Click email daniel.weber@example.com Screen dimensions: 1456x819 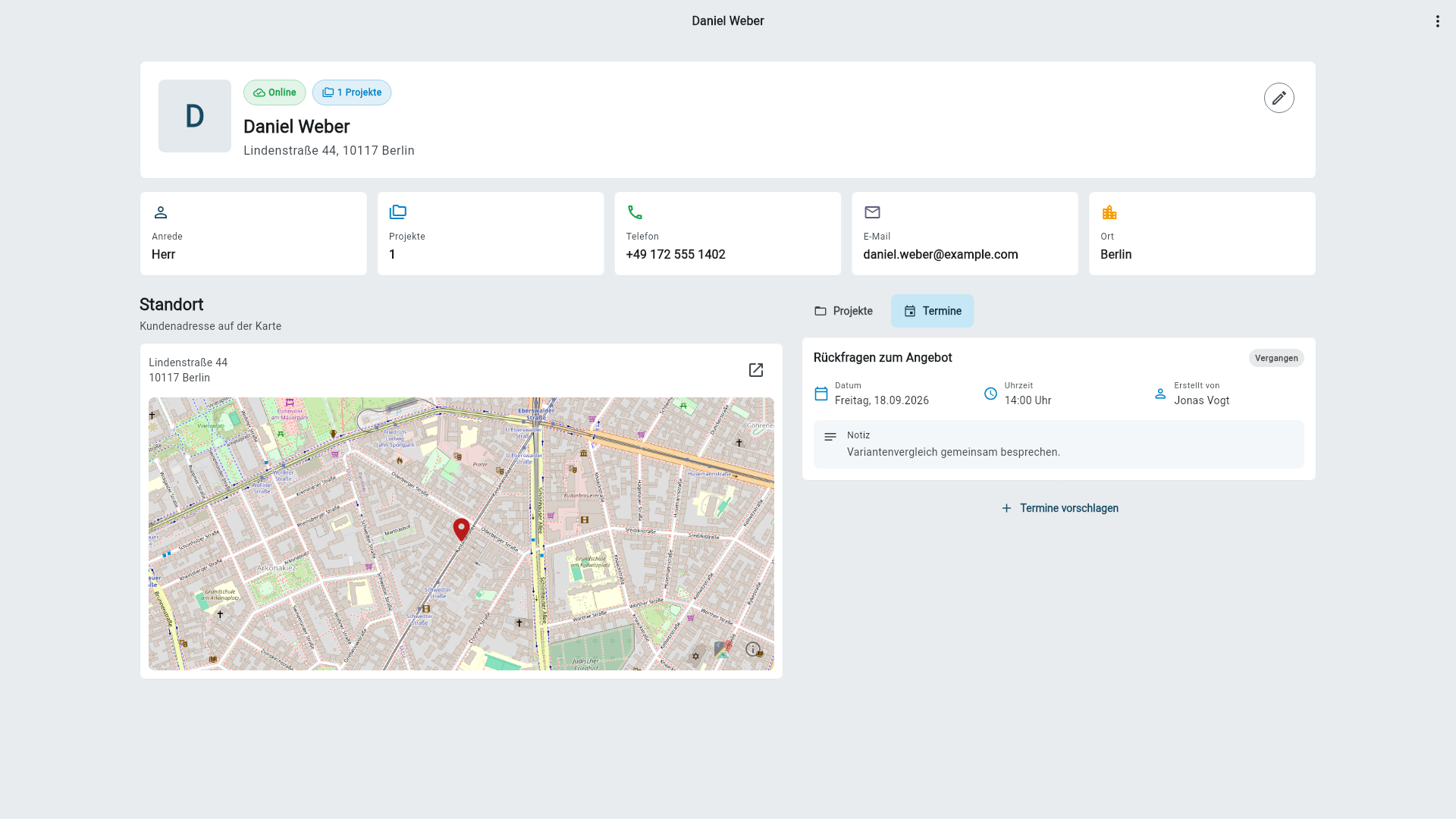click(x=940, y=255)
